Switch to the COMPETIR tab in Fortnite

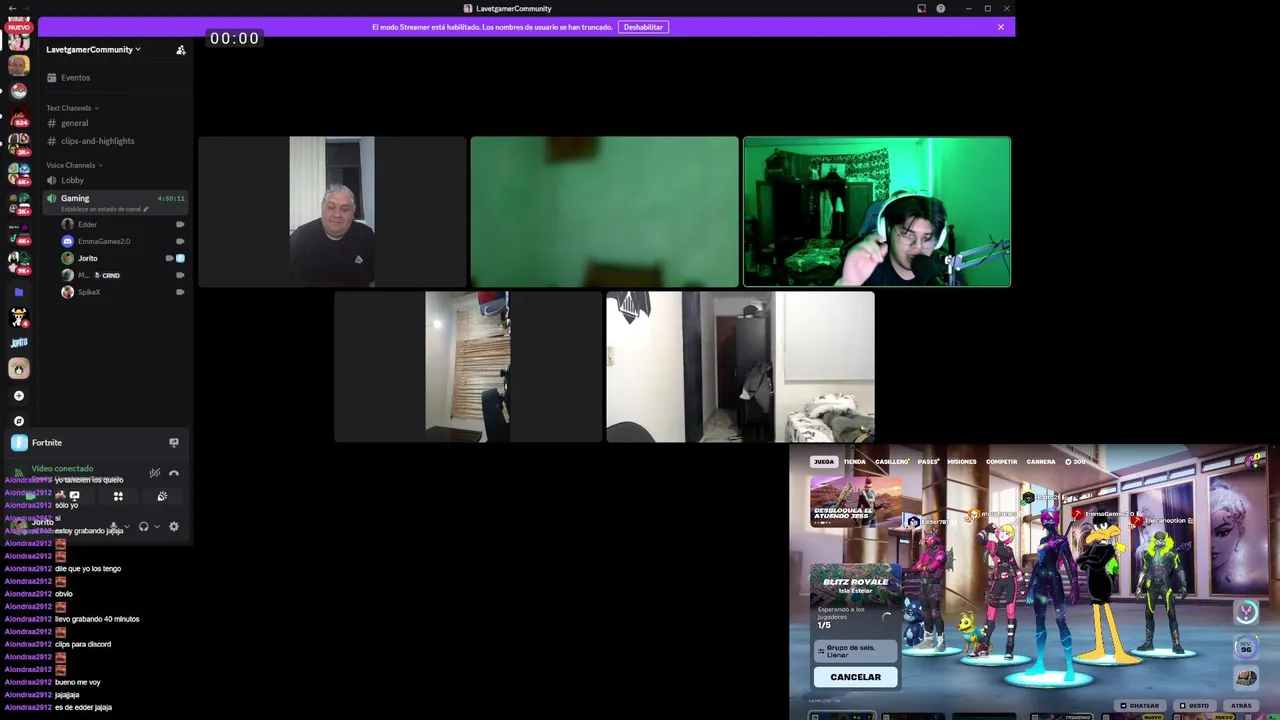point(1001,462)
